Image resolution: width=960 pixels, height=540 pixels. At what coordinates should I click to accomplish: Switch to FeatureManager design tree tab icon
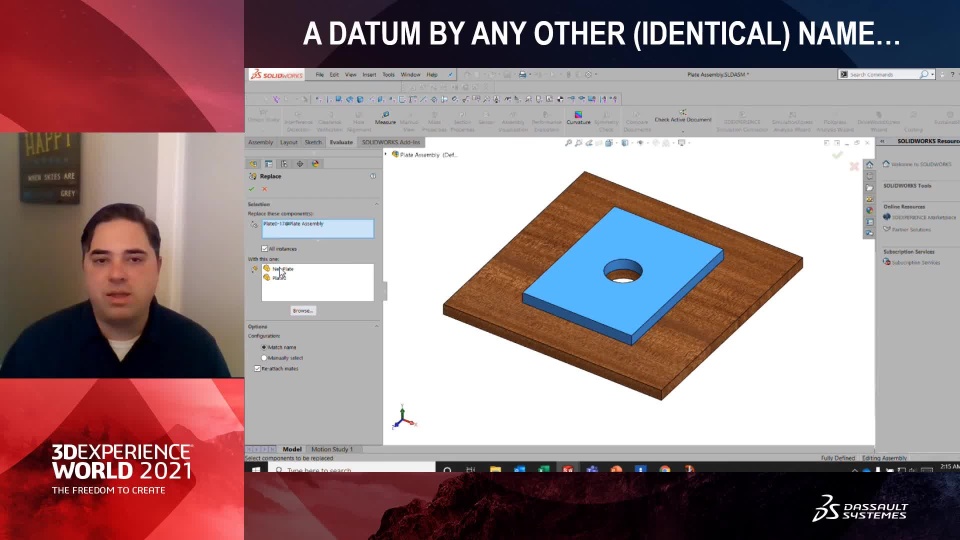[x=253, y=163]
